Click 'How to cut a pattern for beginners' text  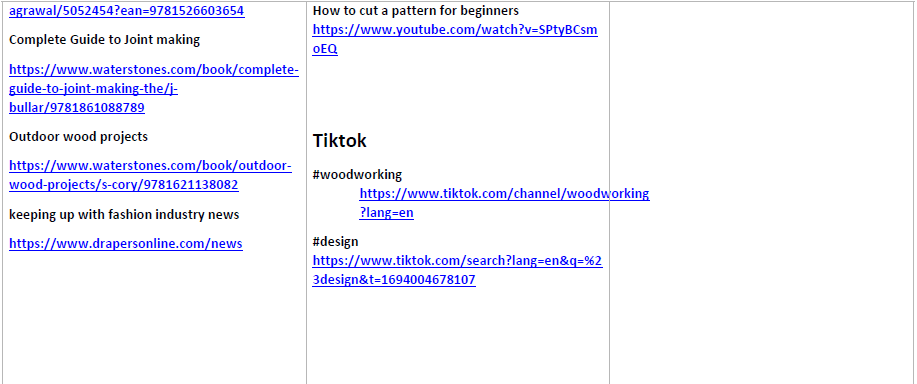pyautogui.click(x=416, y=11)
